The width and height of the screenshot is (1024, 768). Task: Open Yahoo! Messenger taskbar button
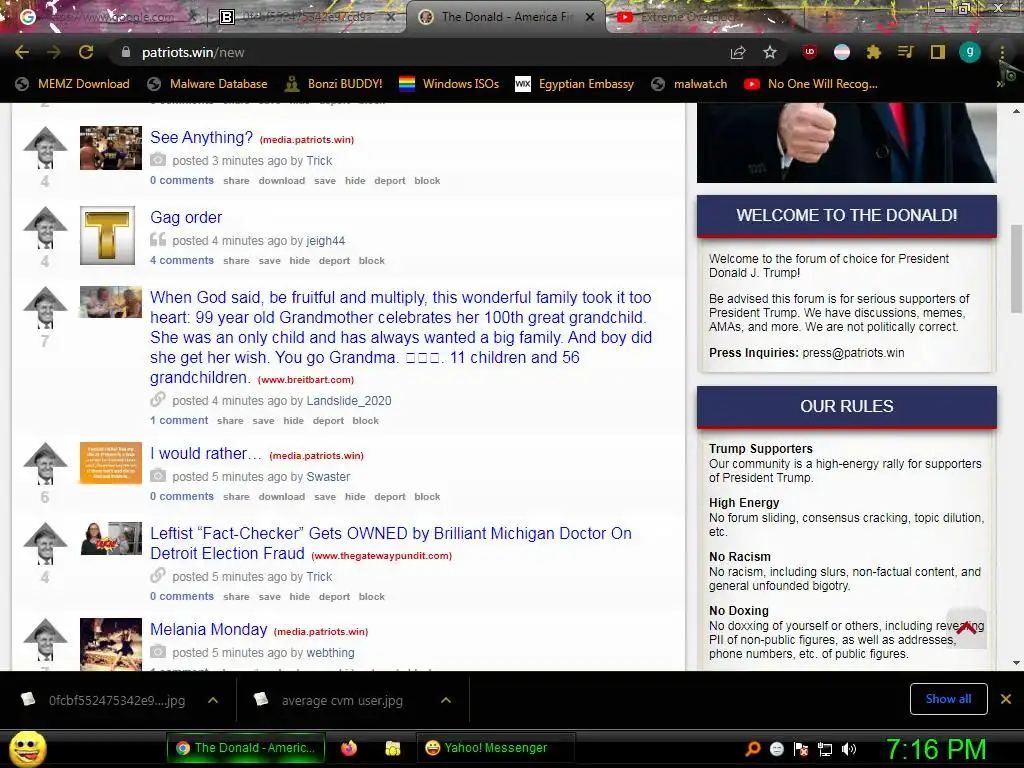click(496, 748)
